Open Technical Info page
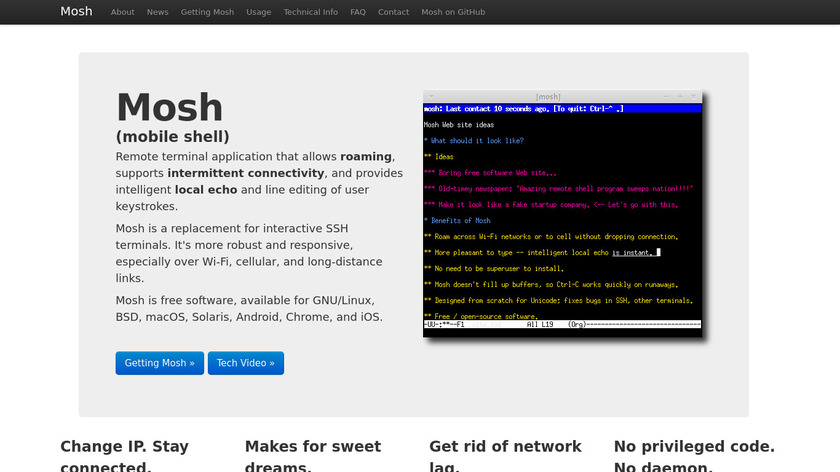The height and width of the screenshot is (472, 840). pyautogui.click(x=311, y=12)
